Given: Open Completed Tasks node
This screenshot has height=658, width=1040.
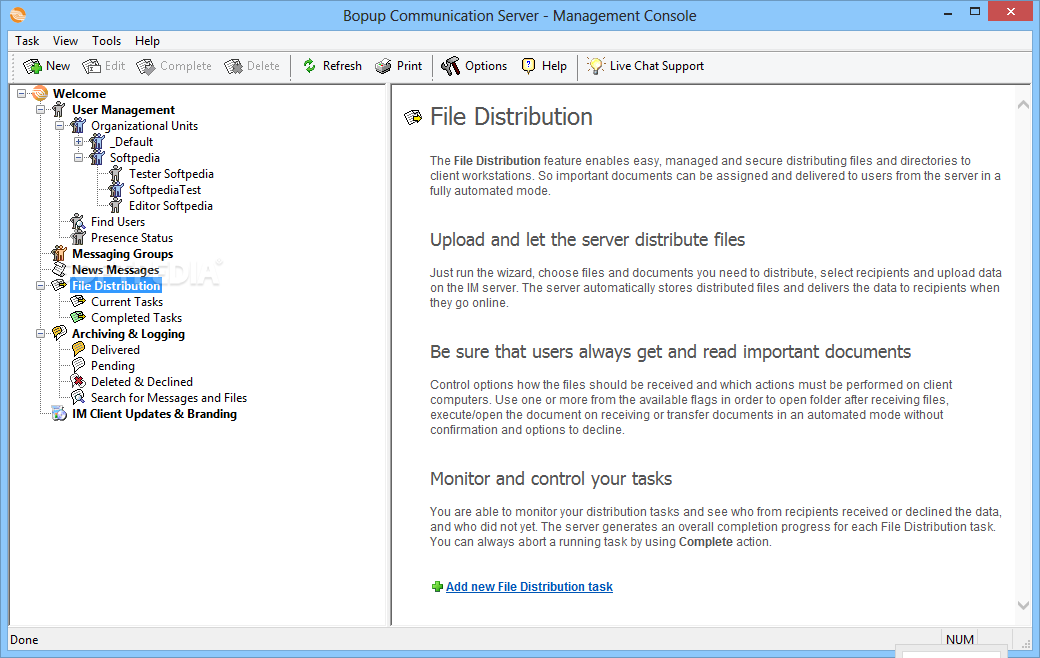Looking at the screenshot, I should pos(136,318).
